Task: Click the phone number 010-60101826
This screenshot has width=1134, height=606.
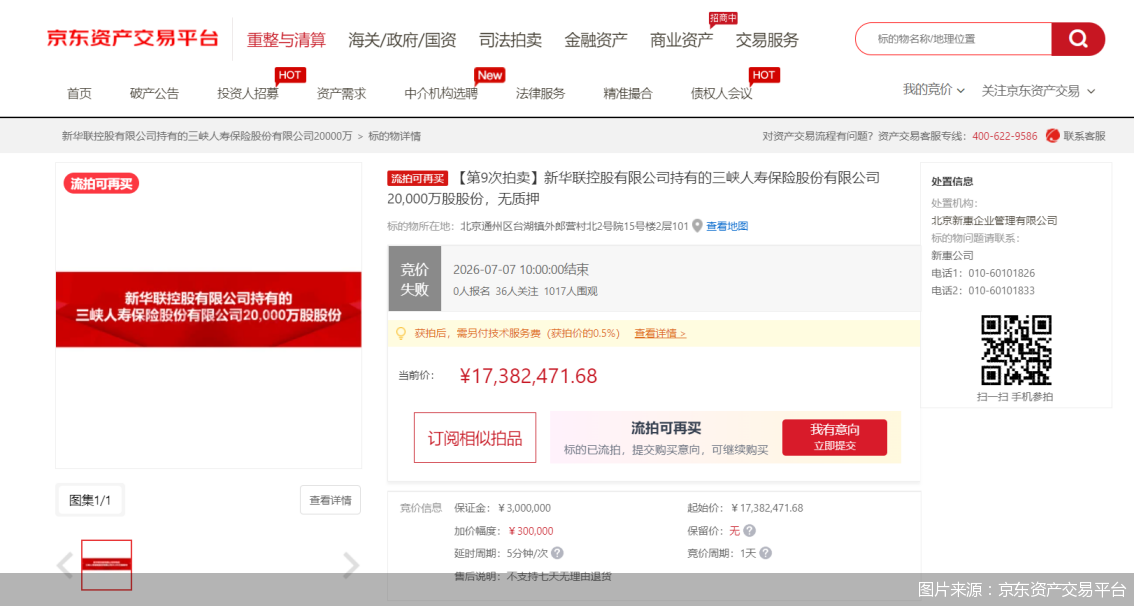Action: coord(1002,273)
